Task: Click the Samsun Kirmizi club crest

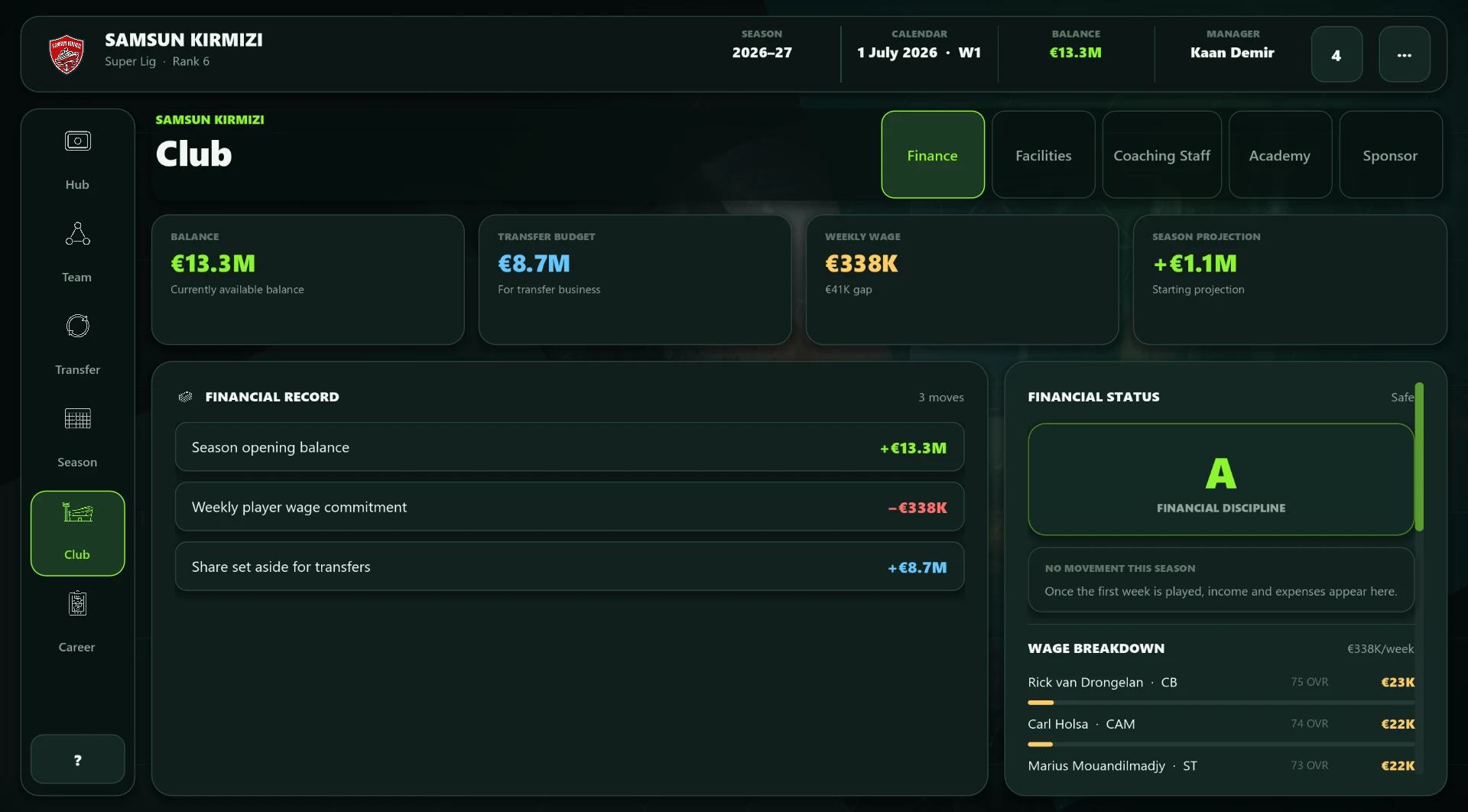Action: [x=67, y=54]
